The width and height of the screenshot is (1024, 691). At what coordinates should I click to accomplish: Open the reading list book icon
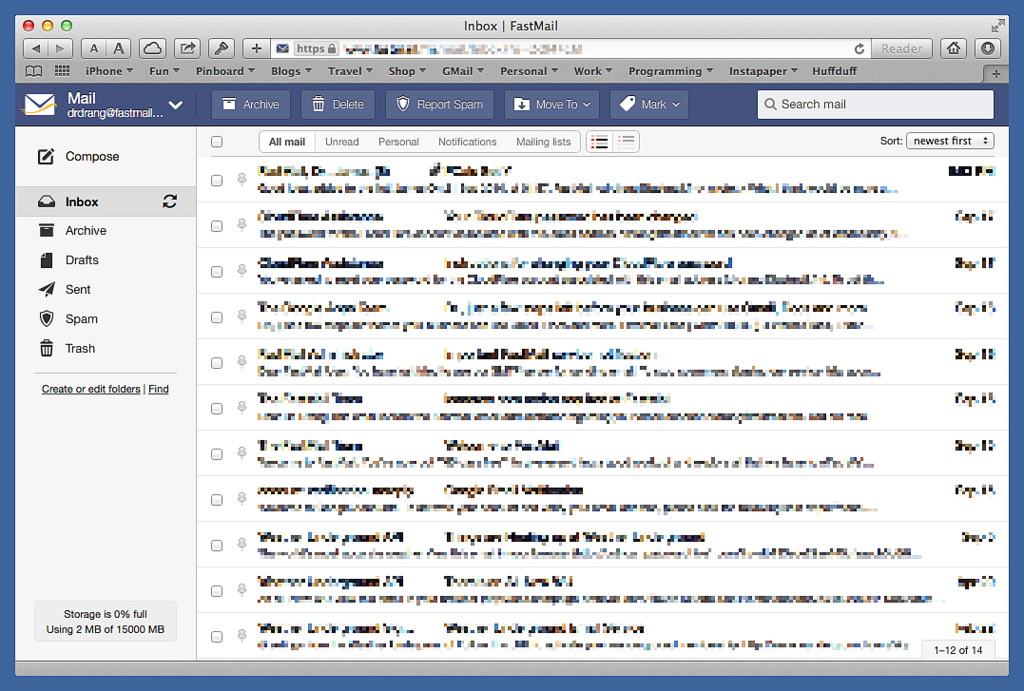[33, 71]
